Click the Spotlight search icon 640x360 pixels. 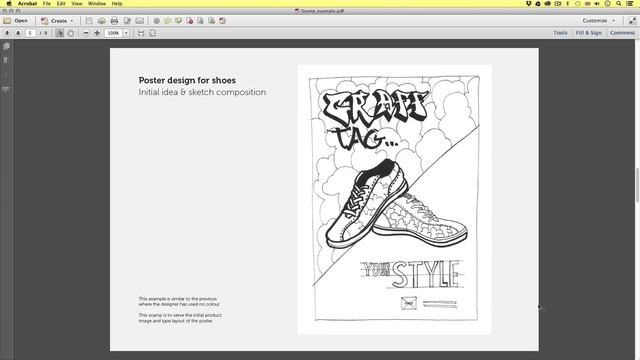[x=619, y=3]
